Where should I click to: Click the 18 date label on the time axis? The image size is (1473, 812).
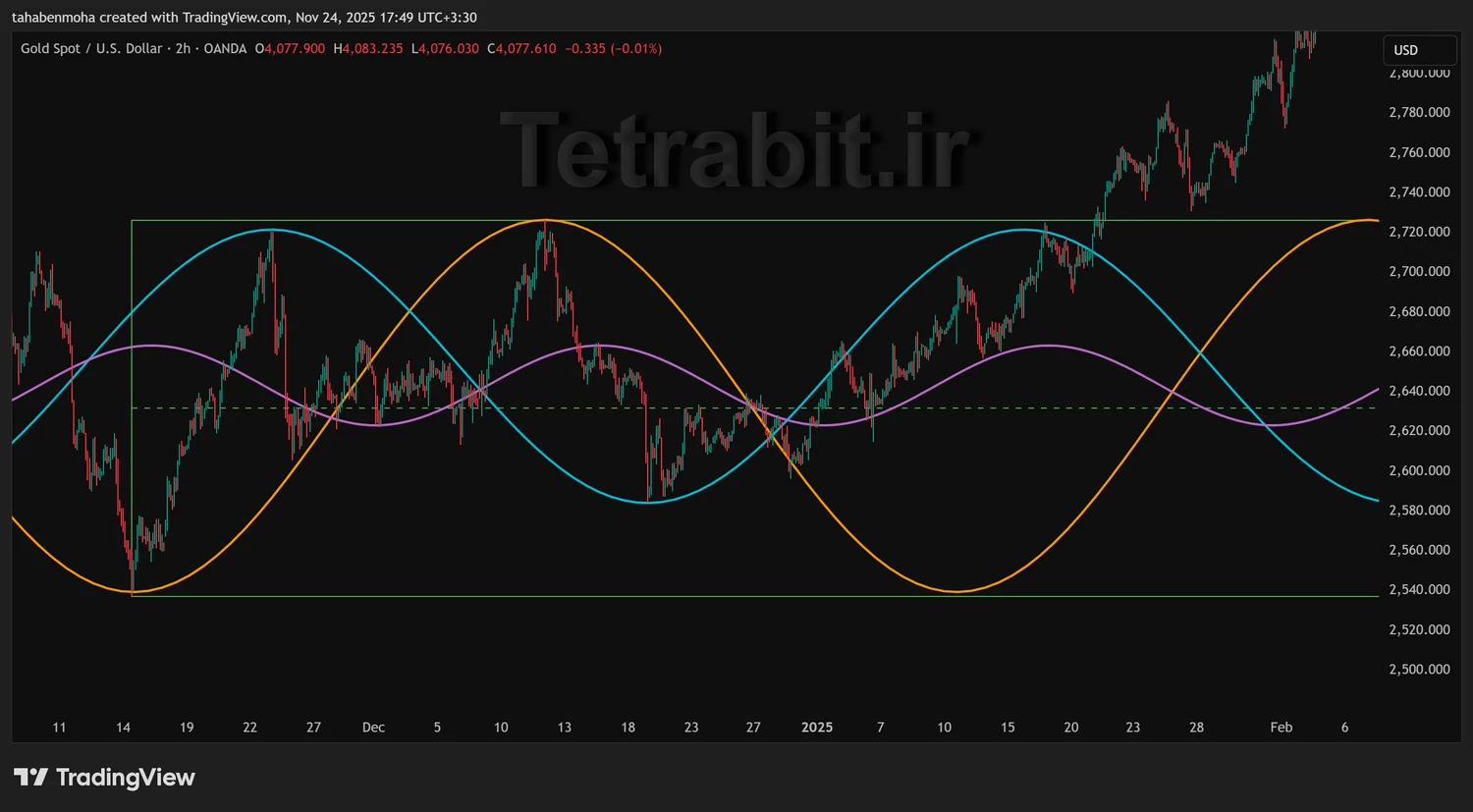point(628,728)
